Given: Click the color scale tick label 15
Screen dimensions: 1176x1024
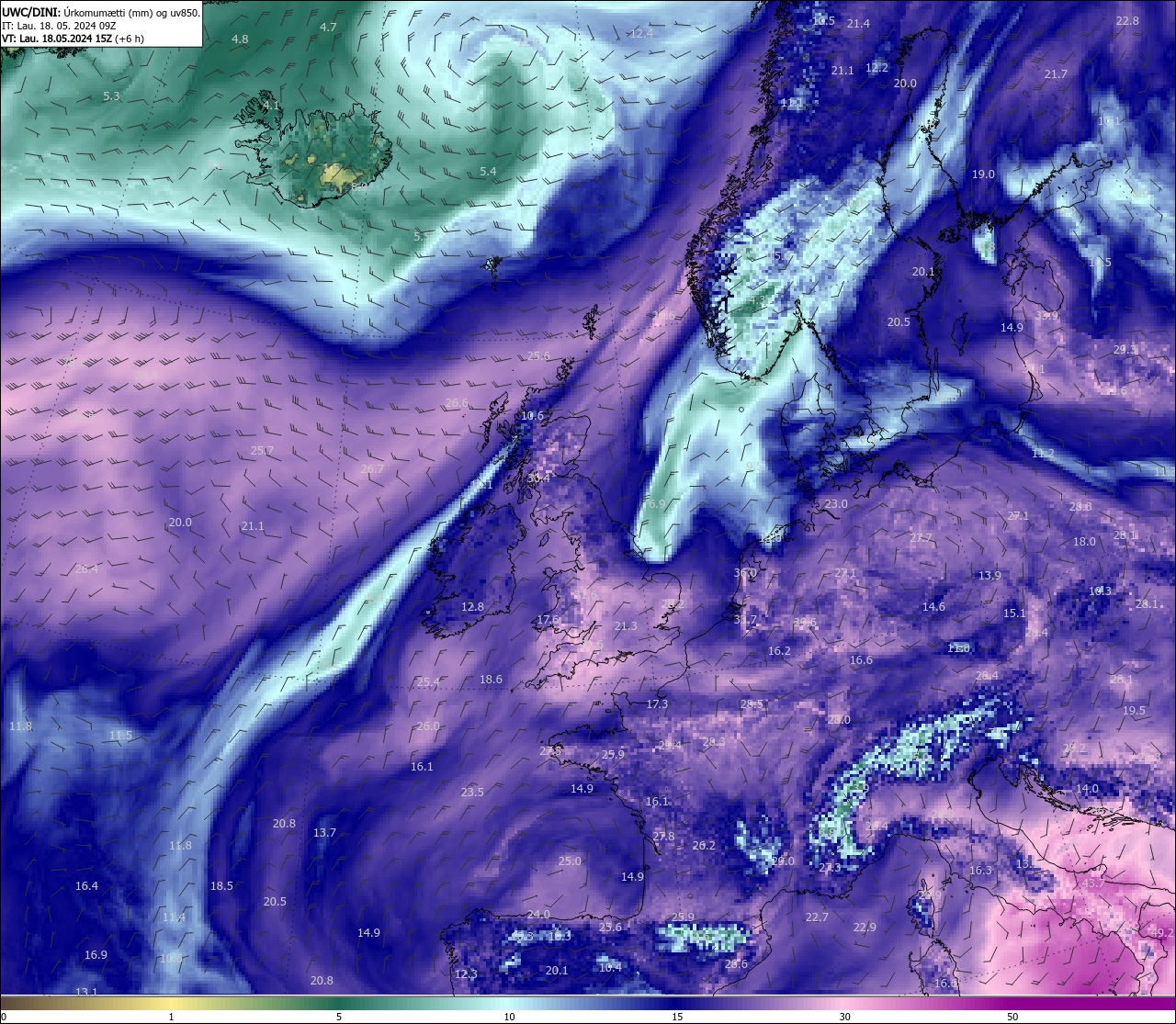Looking at the screenshot, I should [x=676, y=1017].
